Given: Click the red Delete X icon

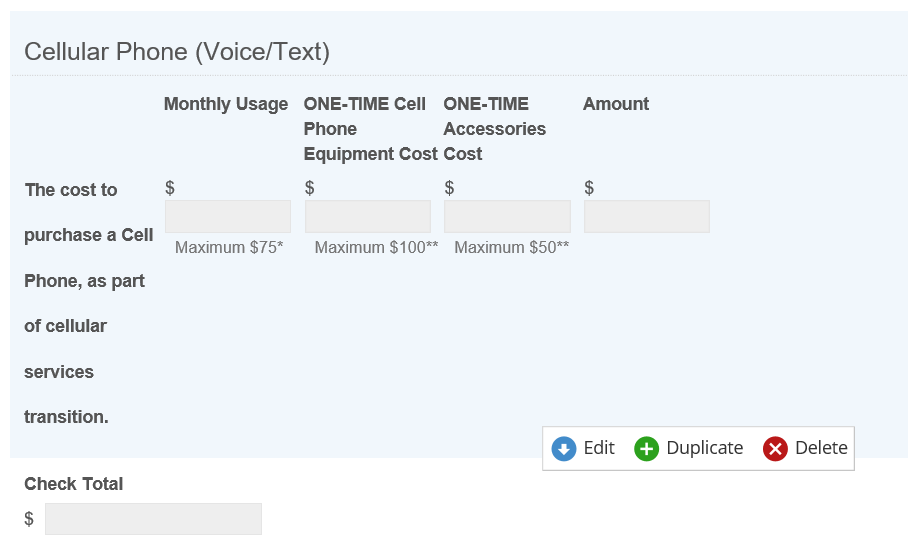Looking at the screenshot, I should coord(775,449).
